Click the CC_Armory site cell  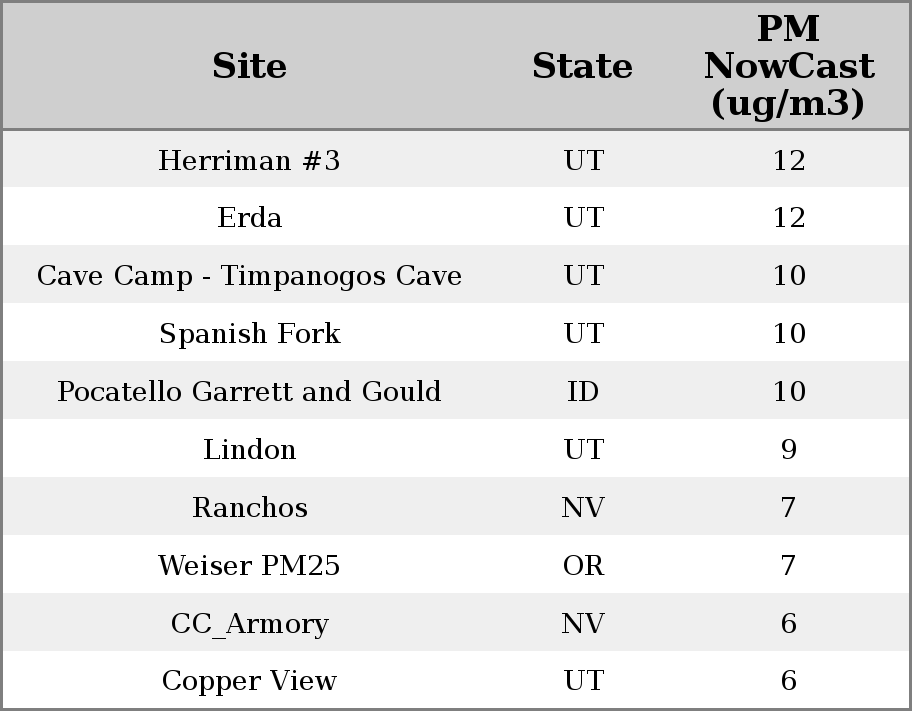coord(250,624)
